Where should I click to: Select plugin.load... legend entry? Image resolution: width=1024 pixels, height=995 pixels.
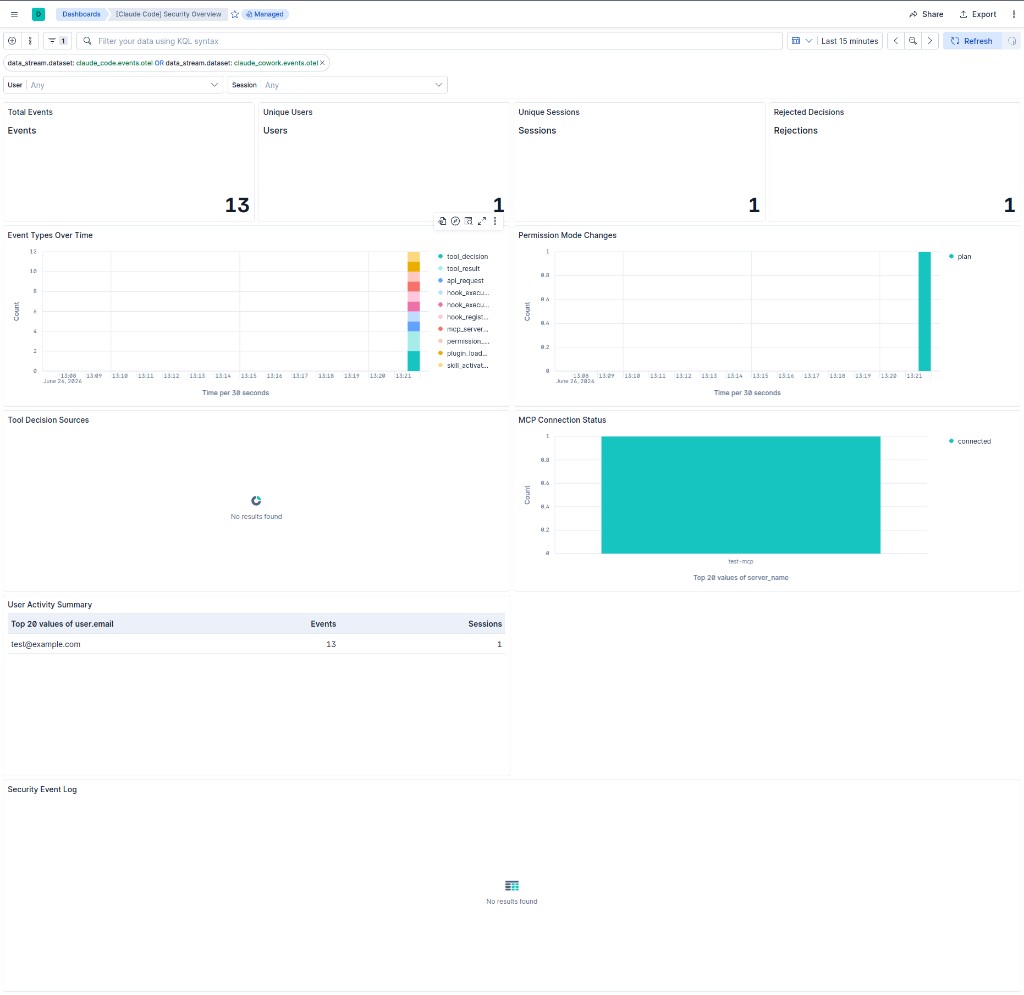466,353
